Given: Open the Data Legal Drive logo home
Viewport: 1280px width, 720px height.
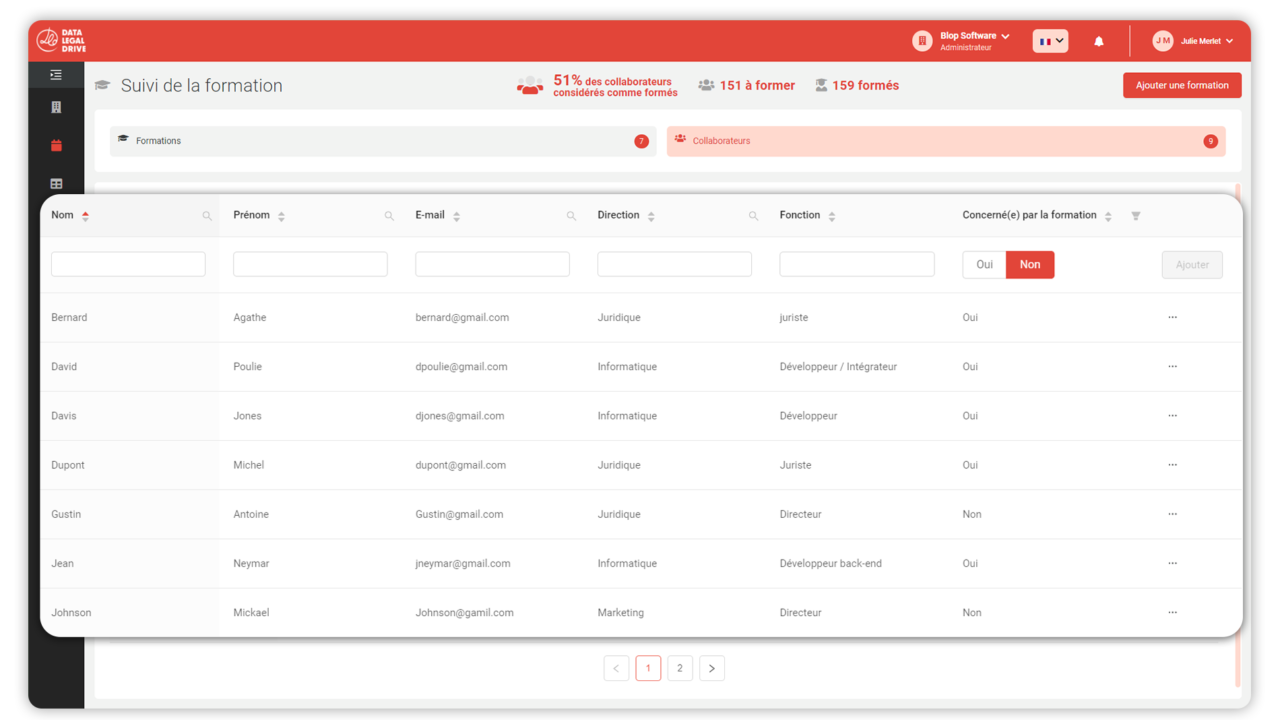Looking at the screenshot, I should (x=61, y=40).
